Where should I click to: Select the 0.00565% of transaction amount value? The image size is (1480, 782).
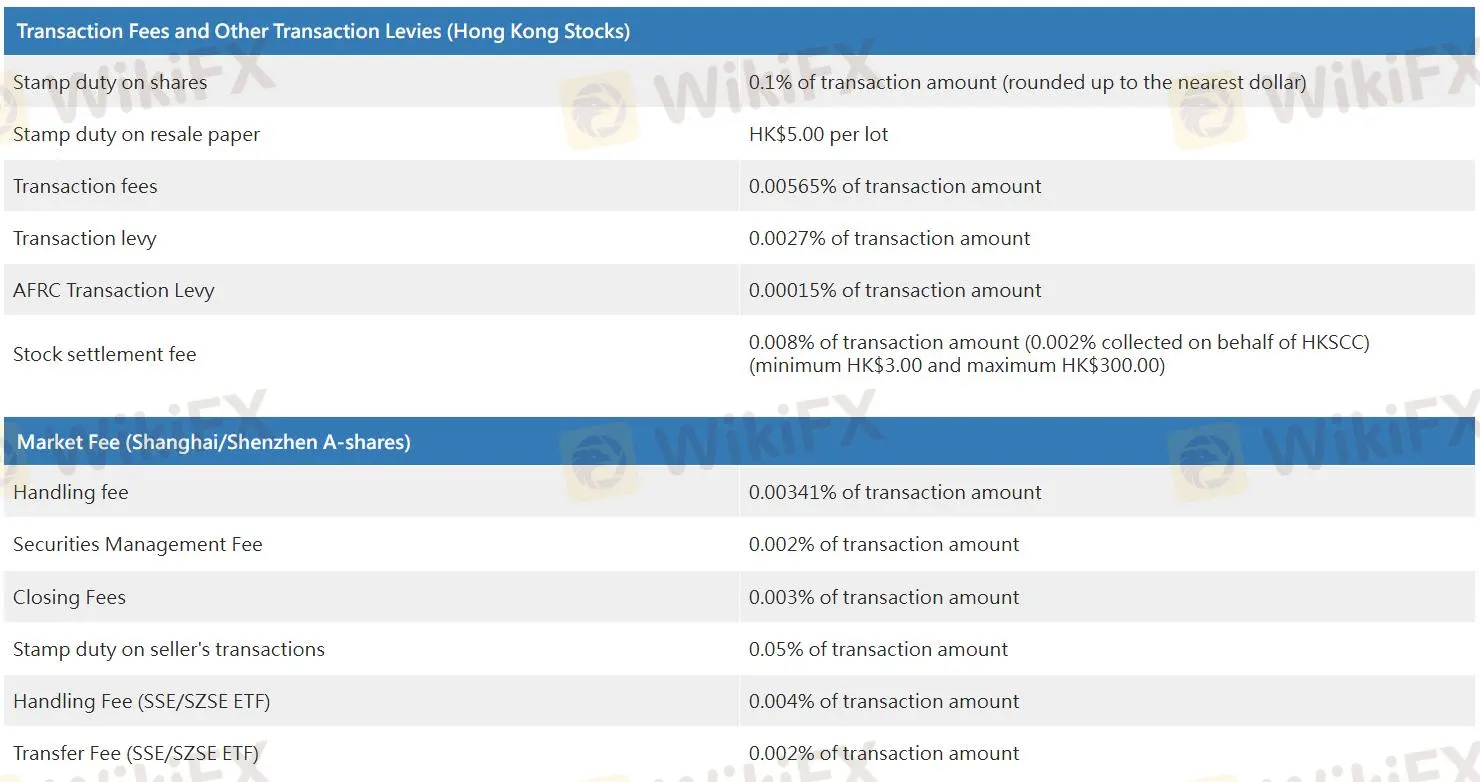895,186
